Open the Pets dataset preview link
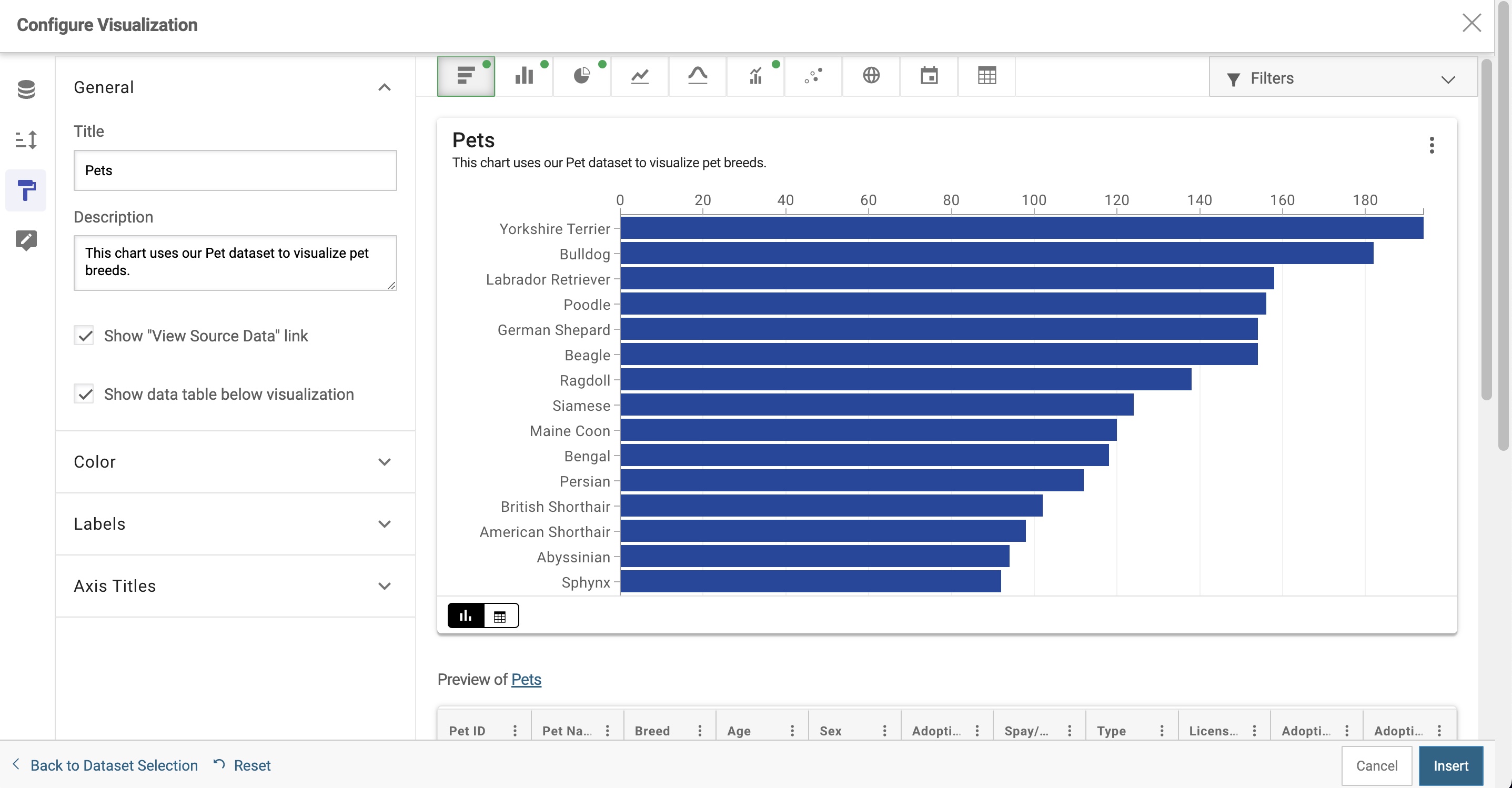The height and width of the screenshot is (788, 1512). point(526,680)
